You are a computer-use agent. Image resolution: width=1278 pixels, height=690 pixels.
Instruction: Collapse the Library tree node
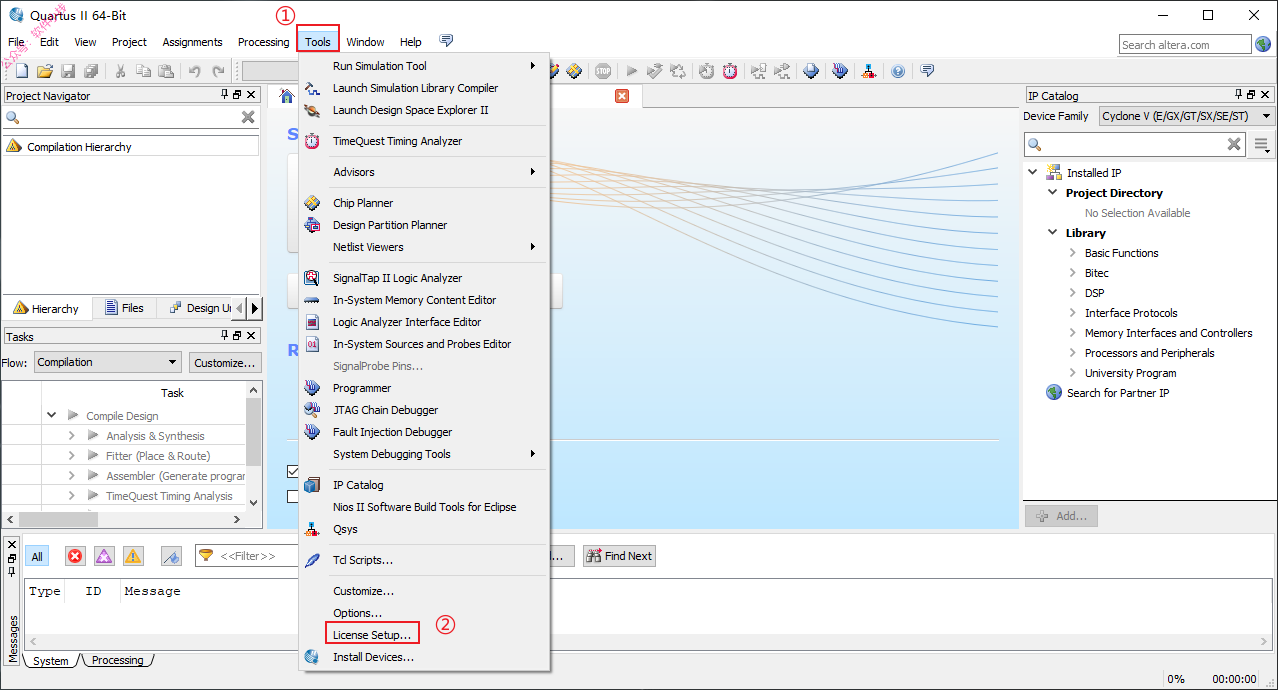1053,232
